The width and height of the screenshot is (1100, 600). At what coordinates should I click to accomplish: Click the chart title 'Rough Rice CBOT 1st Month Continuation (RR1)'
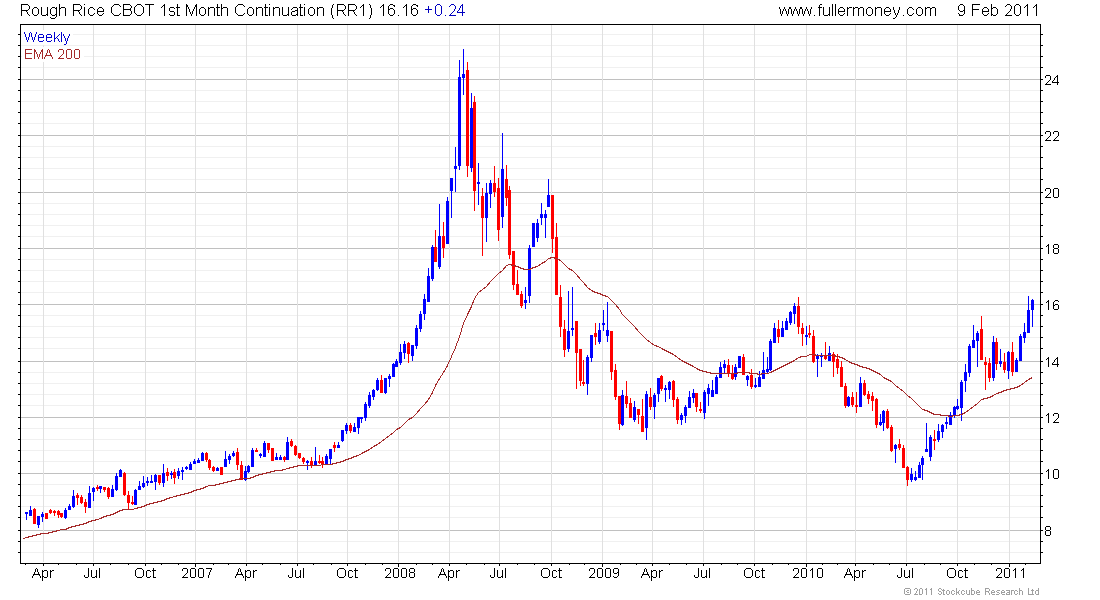196,11
